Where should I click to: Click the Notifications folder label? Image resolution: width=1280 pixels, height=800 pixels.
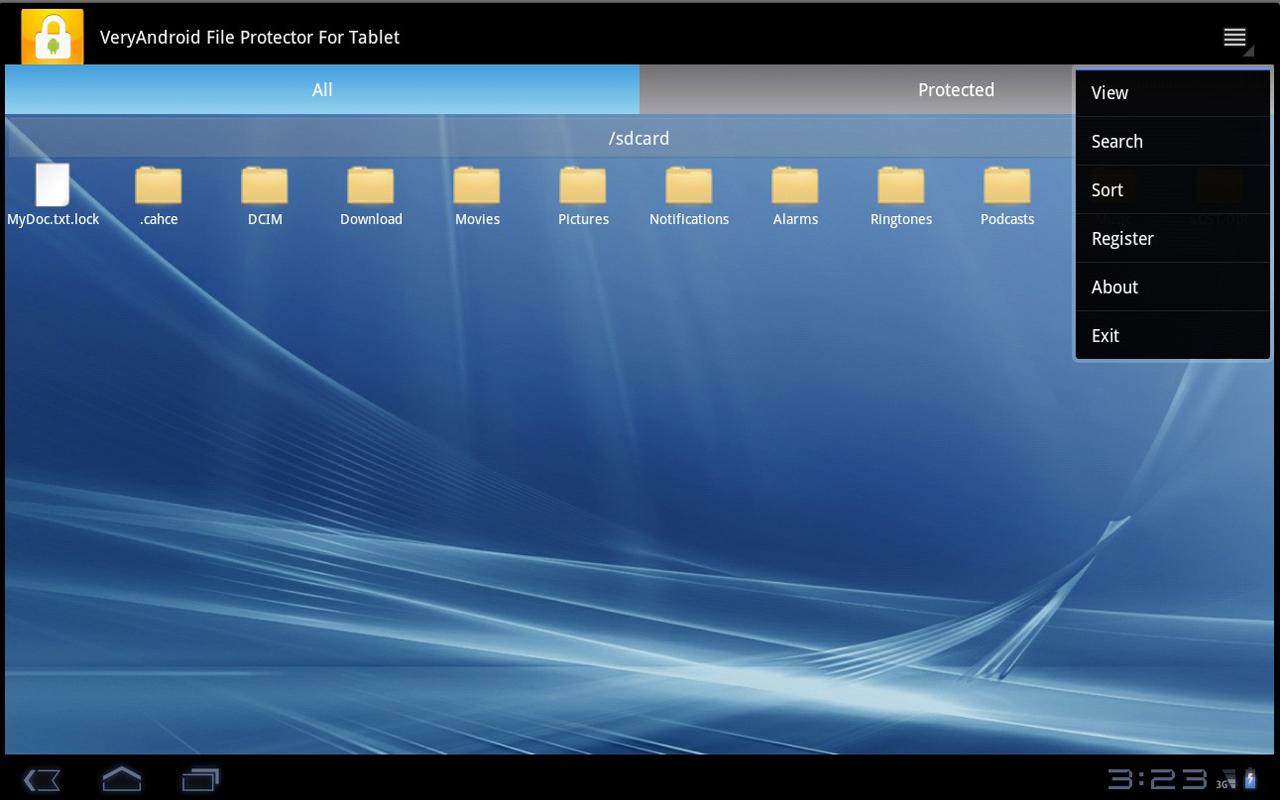[689, 219]
